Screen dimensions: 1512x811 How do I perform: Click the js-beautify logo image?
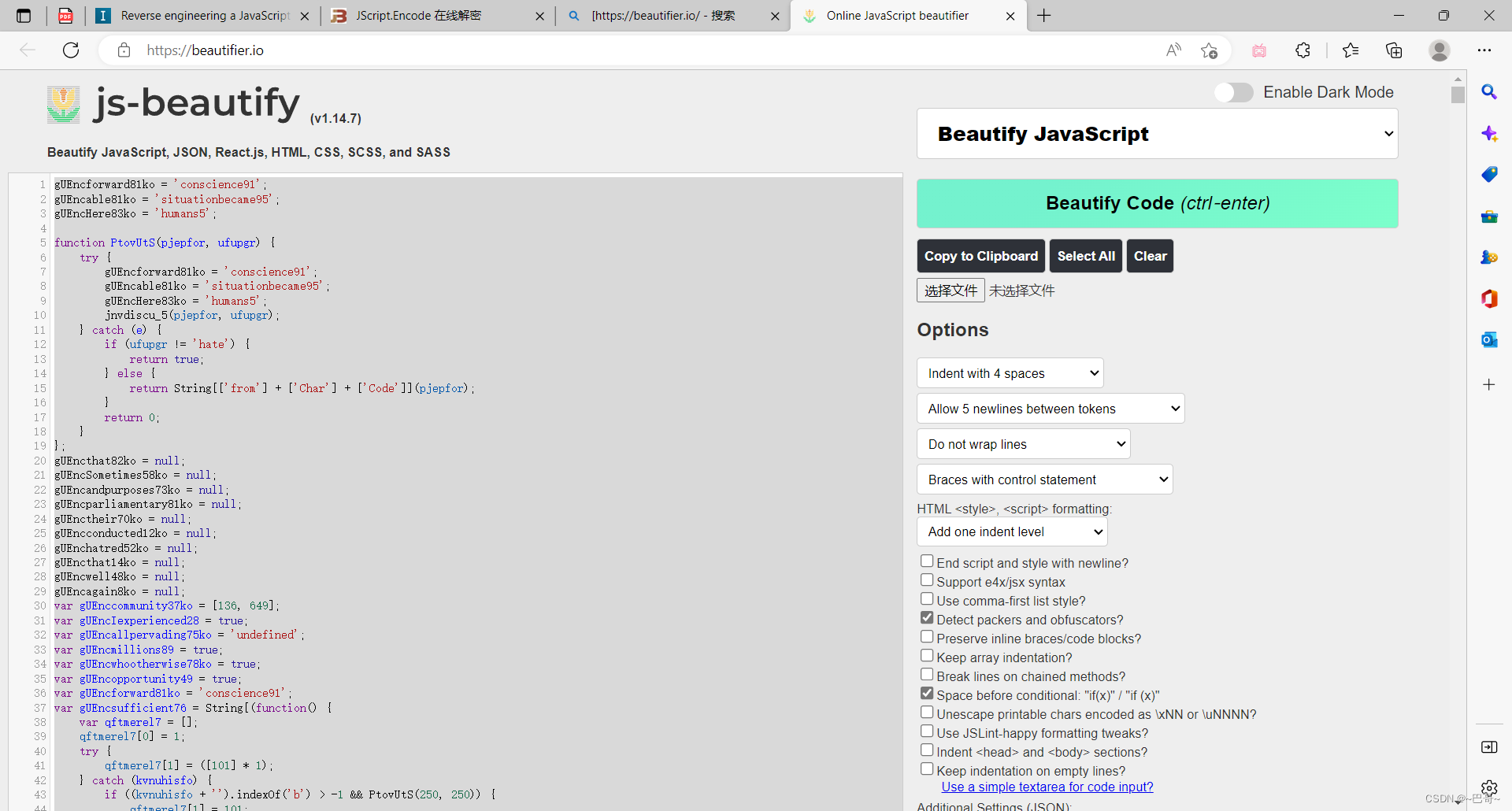(x=64, y=105)
